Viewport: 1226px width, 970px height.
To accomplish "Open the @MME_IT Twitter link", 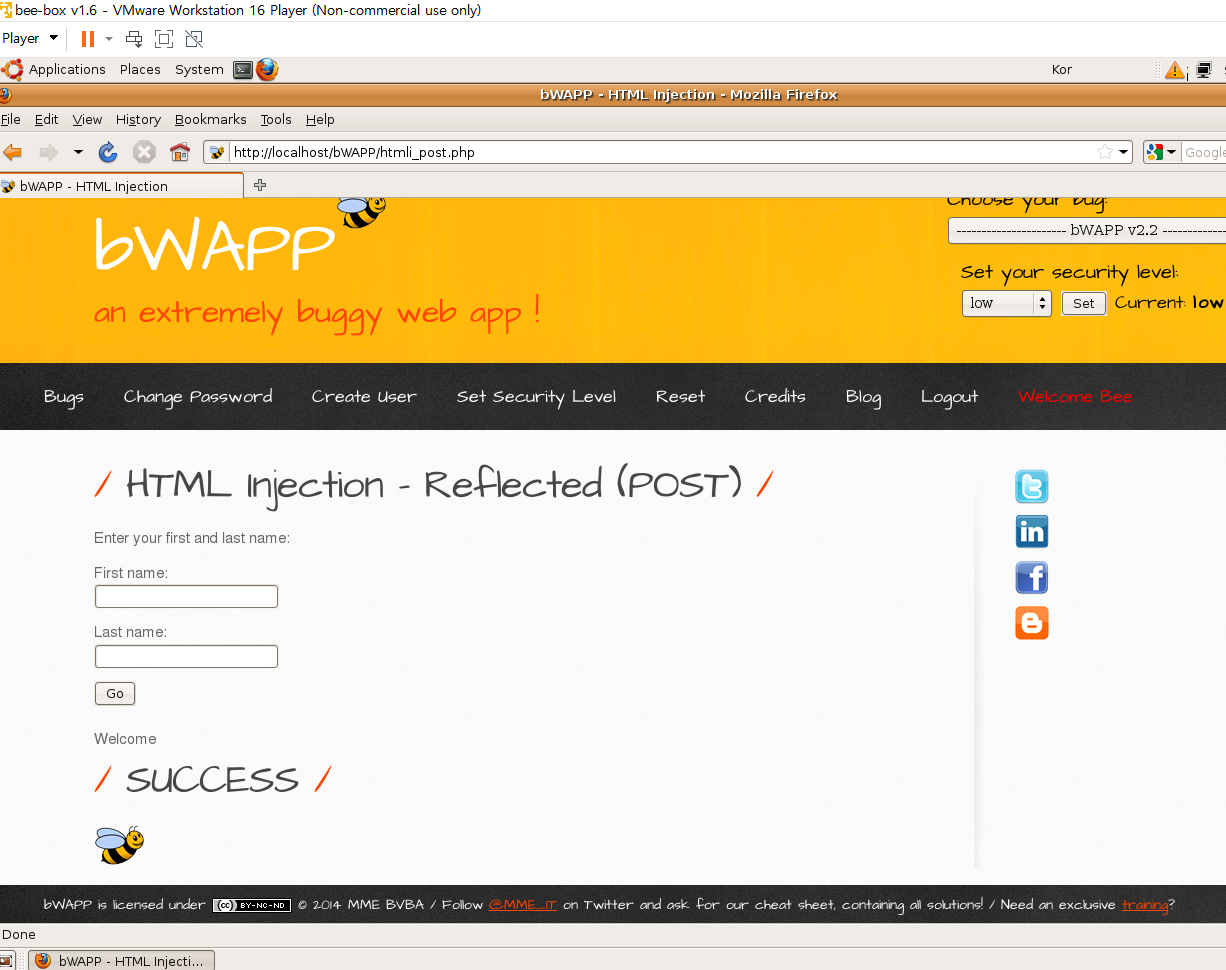I will pyautogui.click(x=522, y=905).
